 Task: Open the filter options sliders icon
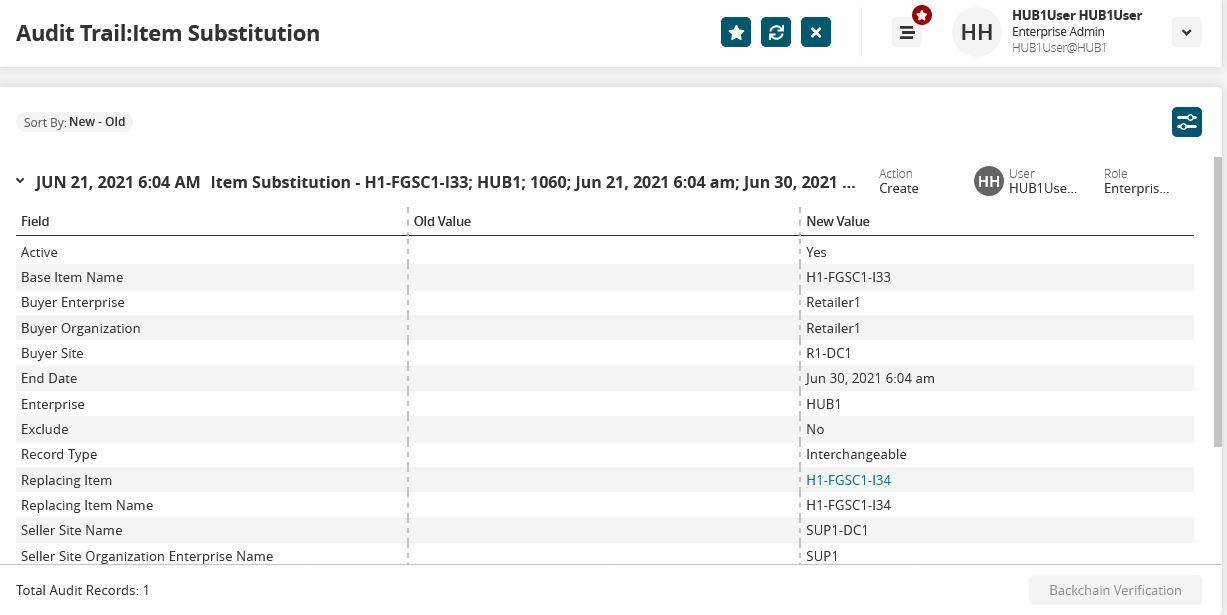[1187, 122]
